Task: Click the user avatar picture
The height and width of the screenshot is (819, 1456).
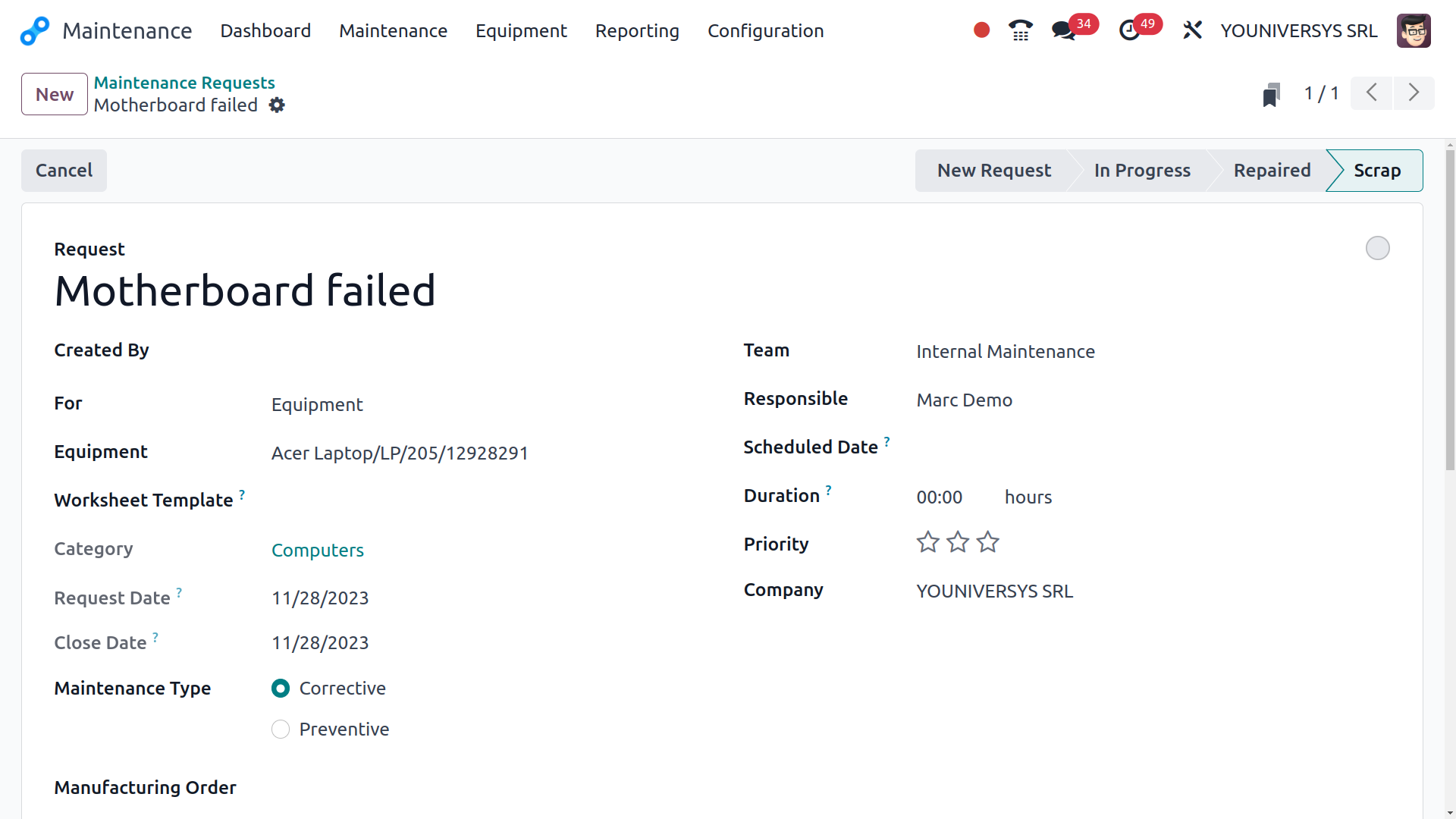Action: pyautogui.click(x=1414, y=30)
